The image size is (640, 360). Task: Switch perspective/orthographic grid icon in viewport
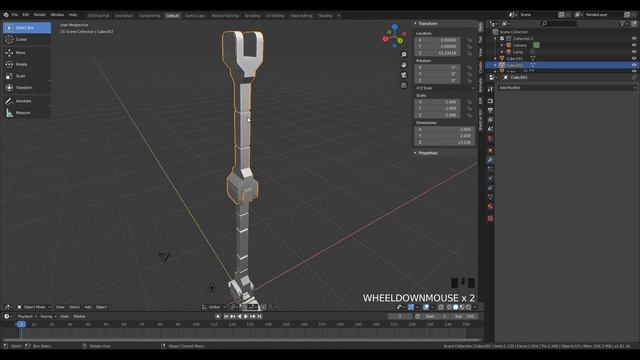(x=404, y=85)
